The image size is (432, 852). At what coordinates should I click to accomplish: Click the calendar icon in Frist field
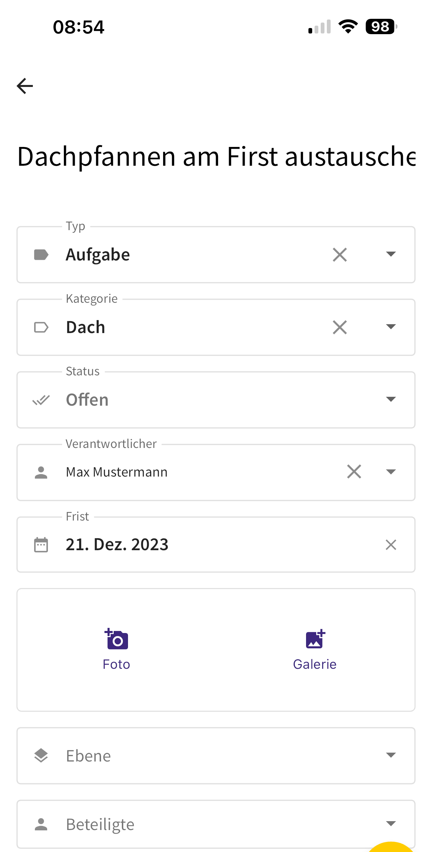tap(41, 544)
